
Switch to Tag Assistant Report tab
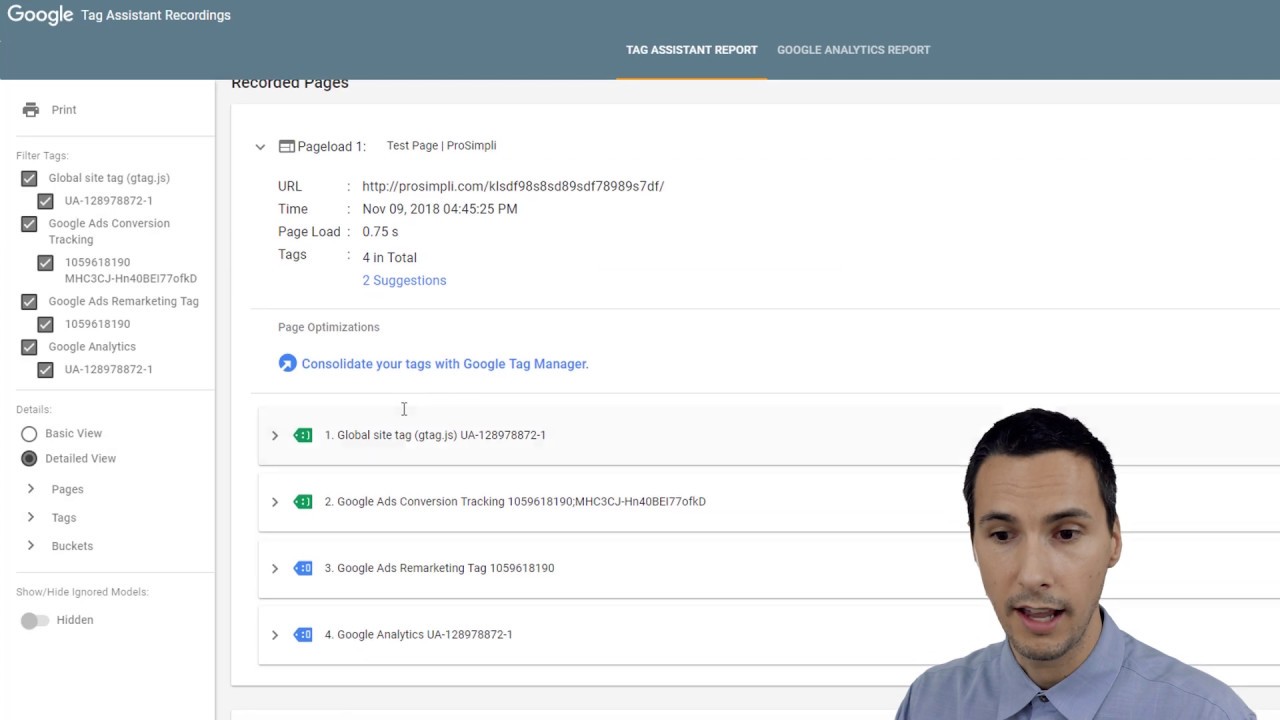pos(692,50)
